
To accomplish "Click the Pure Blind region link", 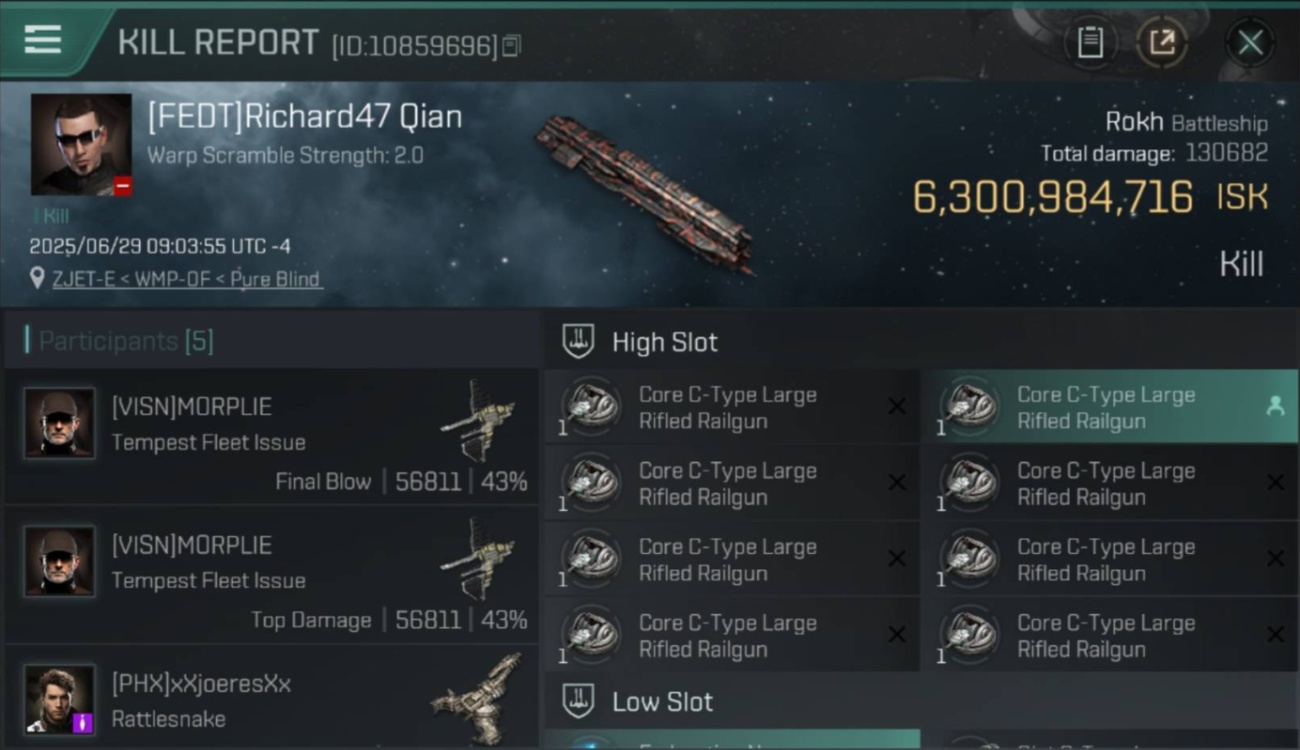I will [275, 279].
